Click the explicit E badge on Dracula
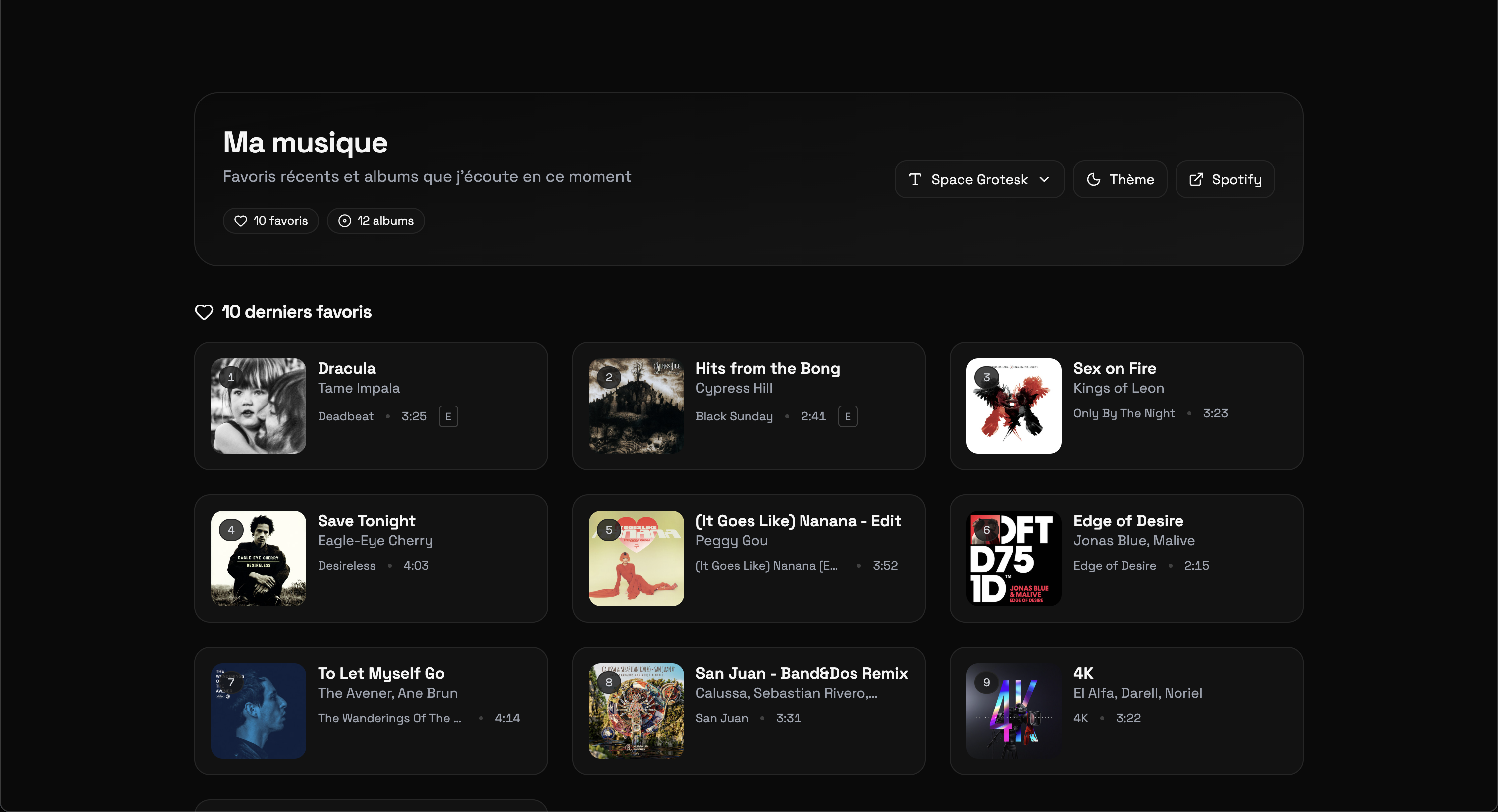Image resolution: width=1498 pixels, height=812 pixels. (448, 416)
